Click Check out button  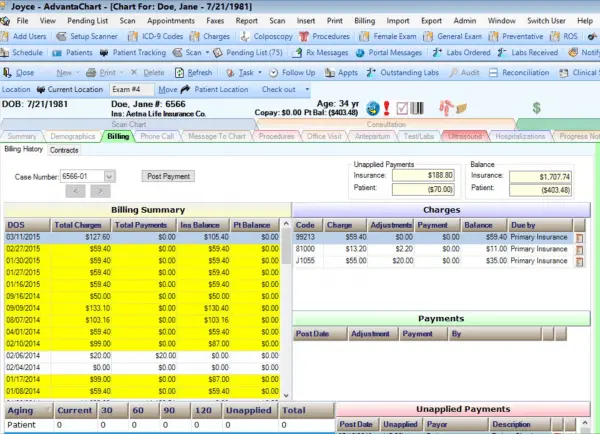[x=279, y=90]
